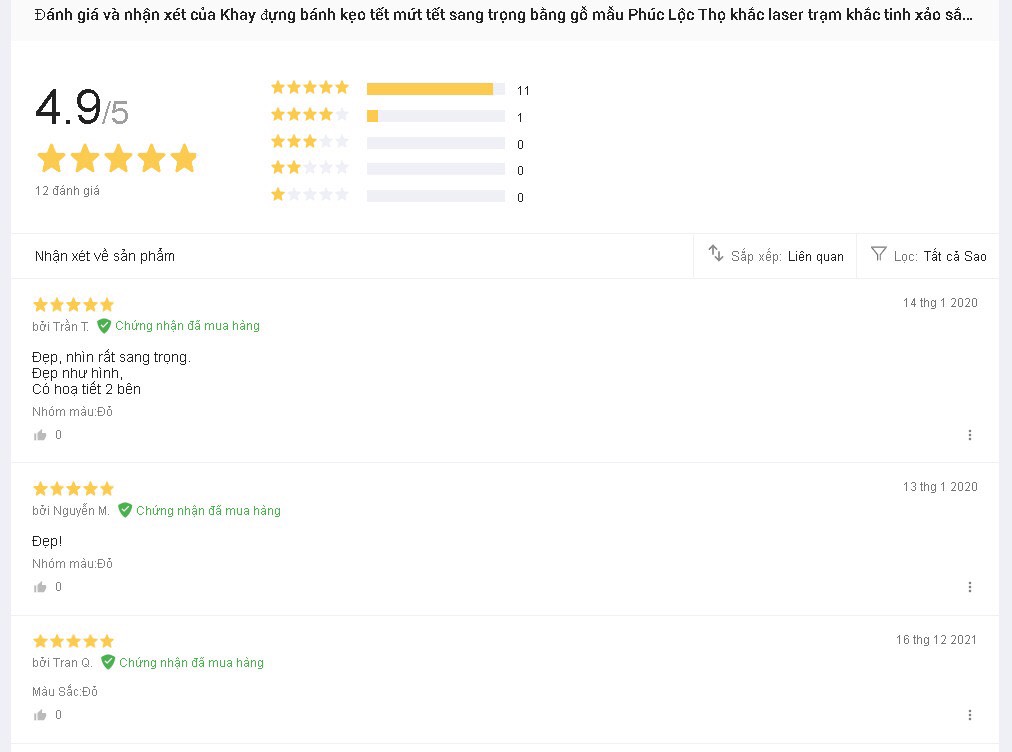The width and height of the screenshot is (1012, 752).
Task: Open three-dot menu on Tran Q.'s review
Action: coord(969,715)
